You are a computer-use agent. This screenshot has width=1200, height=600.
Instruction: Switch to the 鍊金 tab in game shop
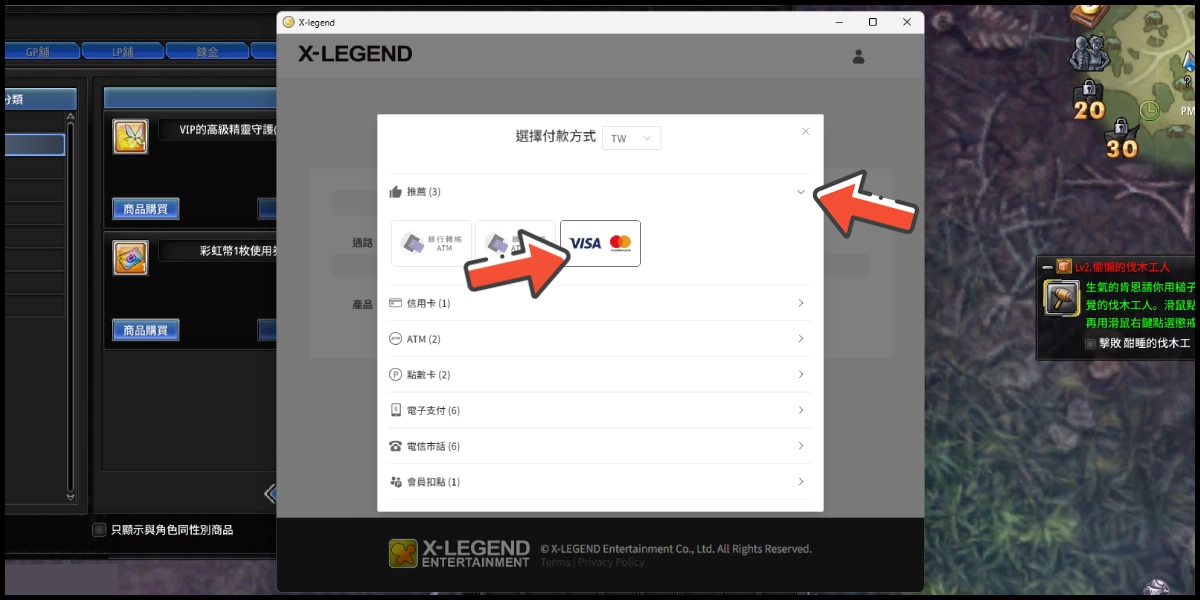[207, 51]
